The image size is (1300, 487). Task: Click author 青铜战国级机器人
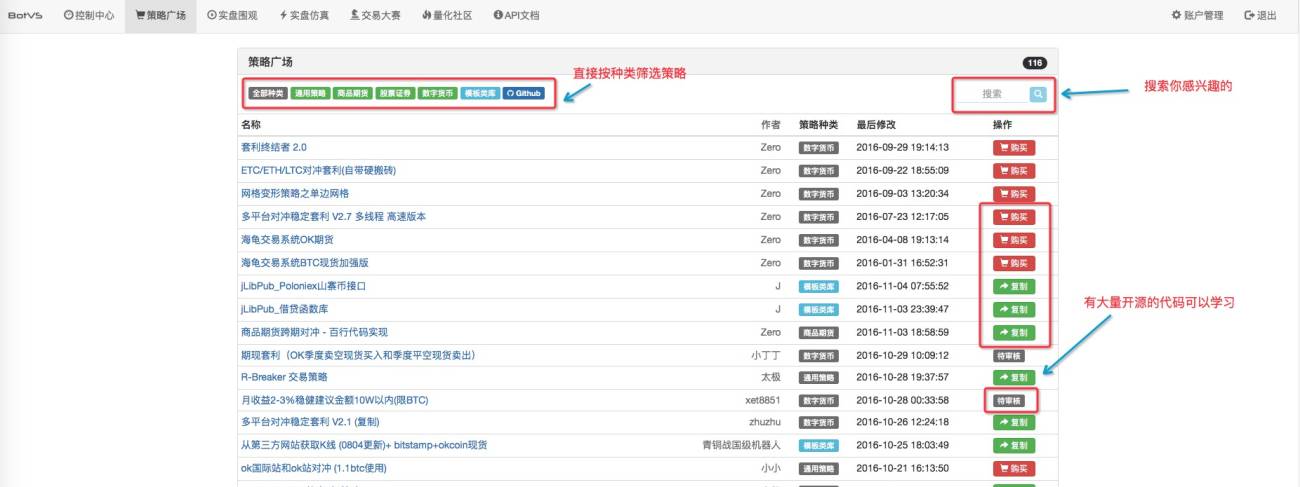[x=742, y=445]
